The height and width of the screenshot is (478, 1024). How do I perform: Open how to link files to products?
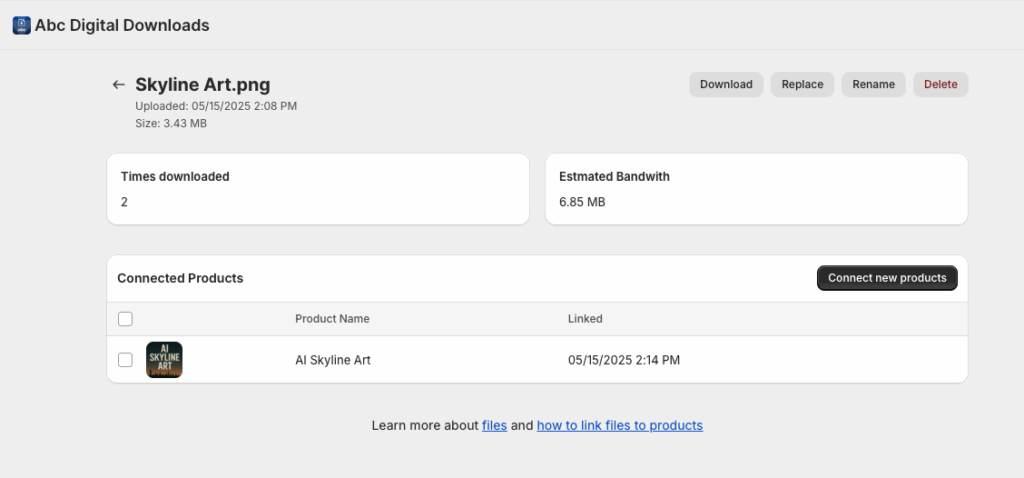(620, 426)
